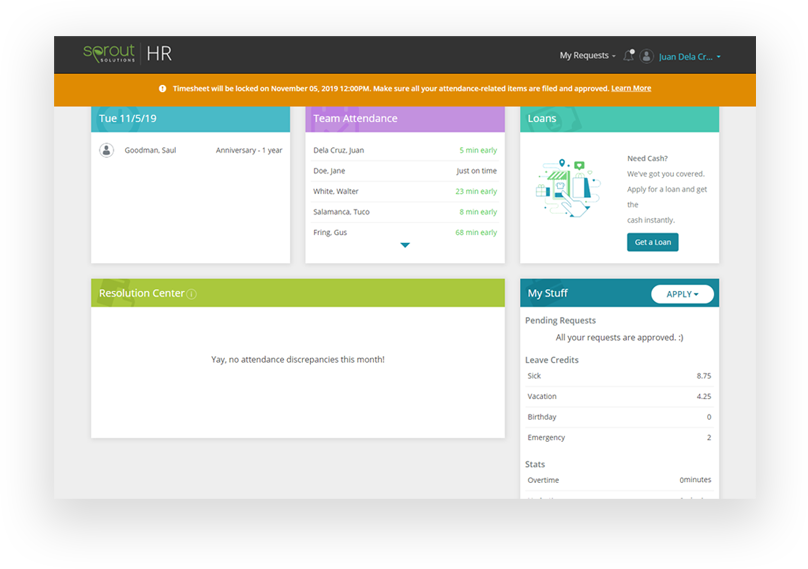Click the user profile avatar in header
The height and width of the screenshot is (569, 808).
[x=647, y=56]
